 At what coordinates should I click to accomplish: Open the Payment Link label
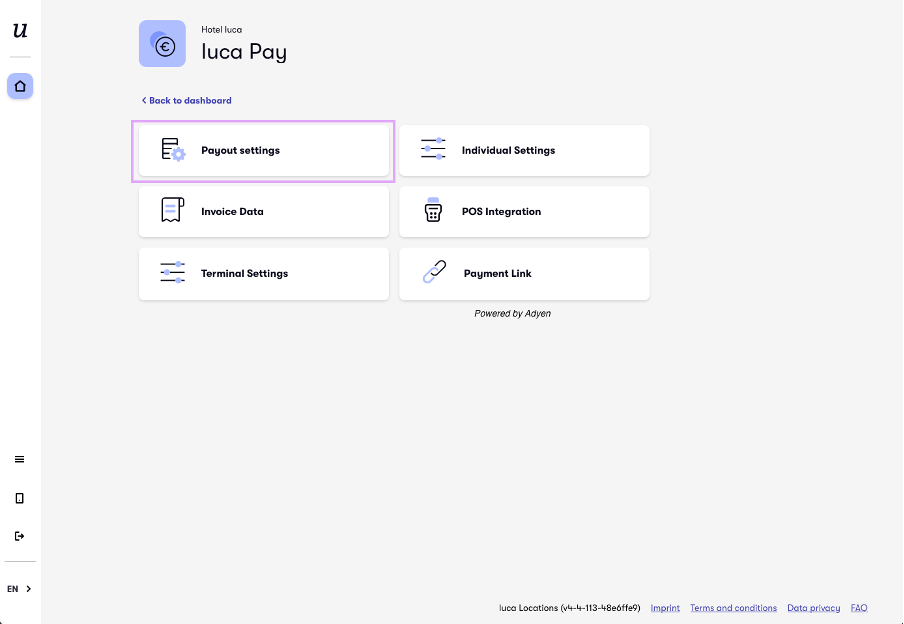pyautogui.click(x=498, y=273)
